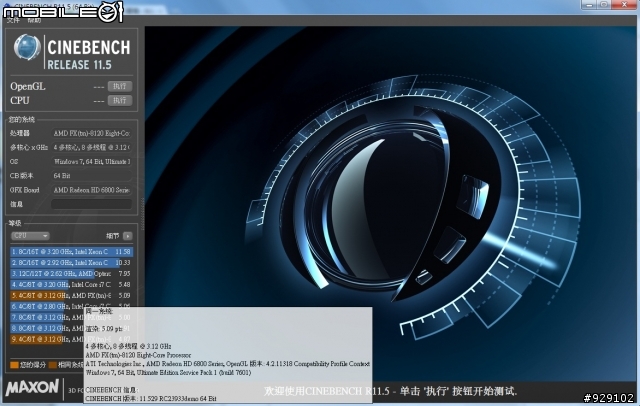
Task: Click the empty 信息 info input field
Action: 91,204
